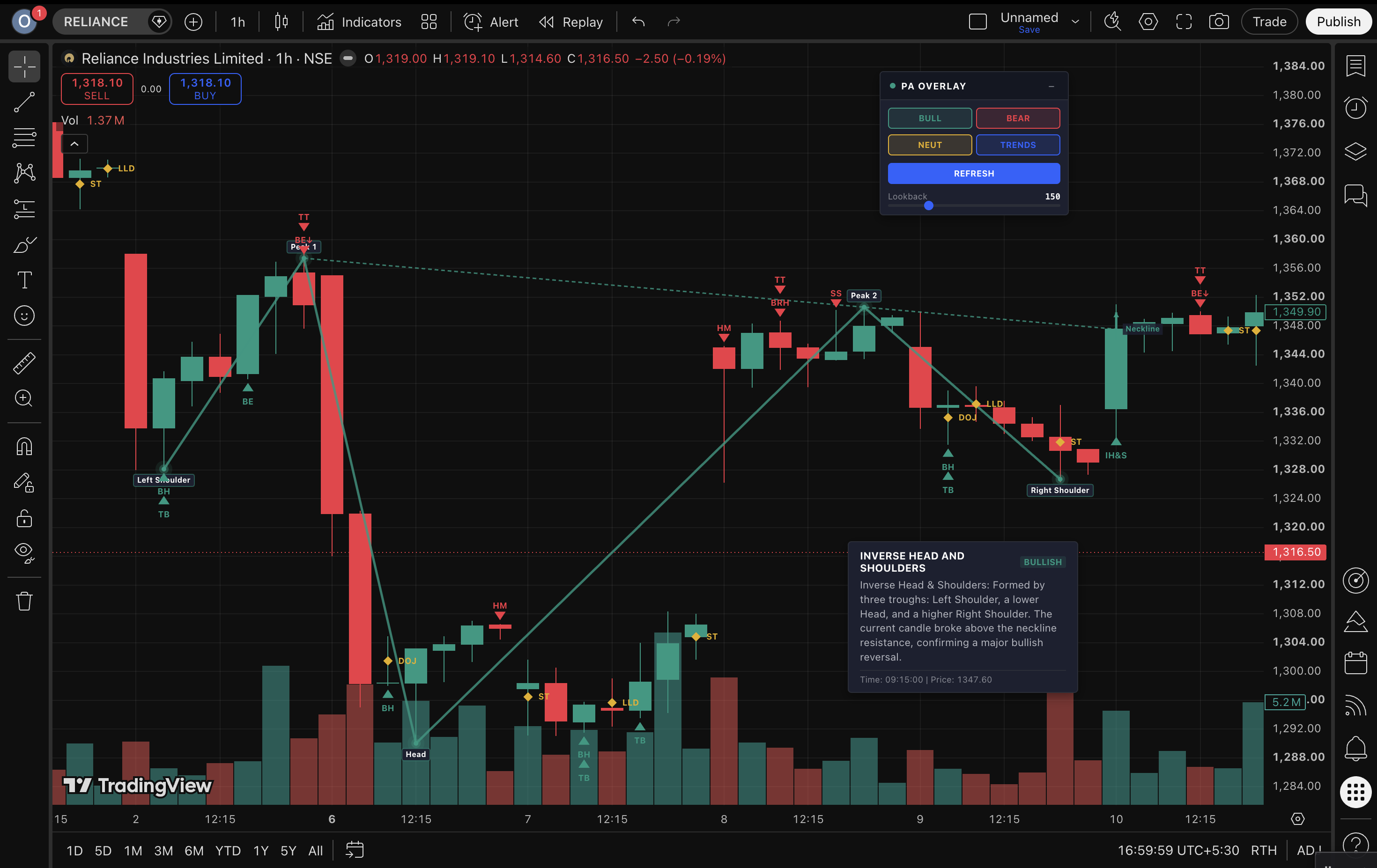
Task: Enter fullscreen mode
Action: coord(1184,22)
